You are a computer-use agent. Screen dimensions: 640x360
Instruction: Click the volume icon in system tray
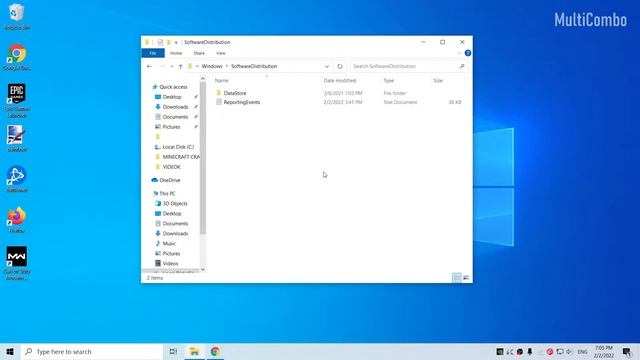pos(569,351)
